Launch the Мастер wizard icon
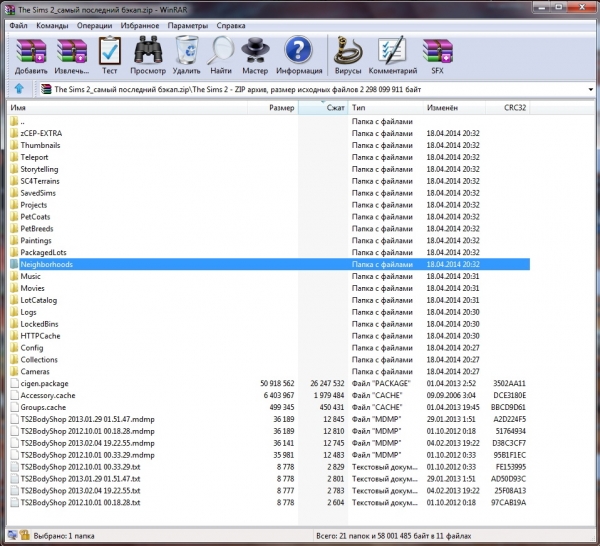Image resolution: width=600 pixels, height=546 pixels. [255, 50]
